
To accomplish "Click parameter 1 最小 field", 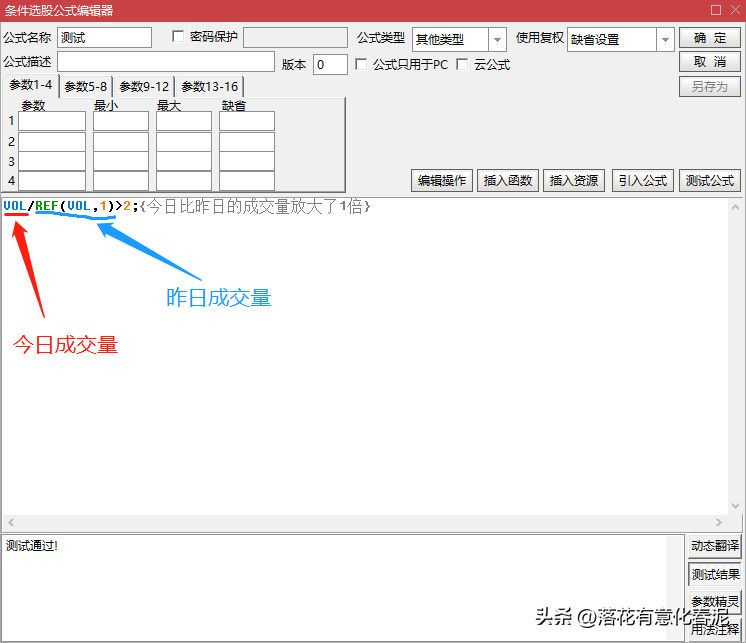I will click(121, 121).
